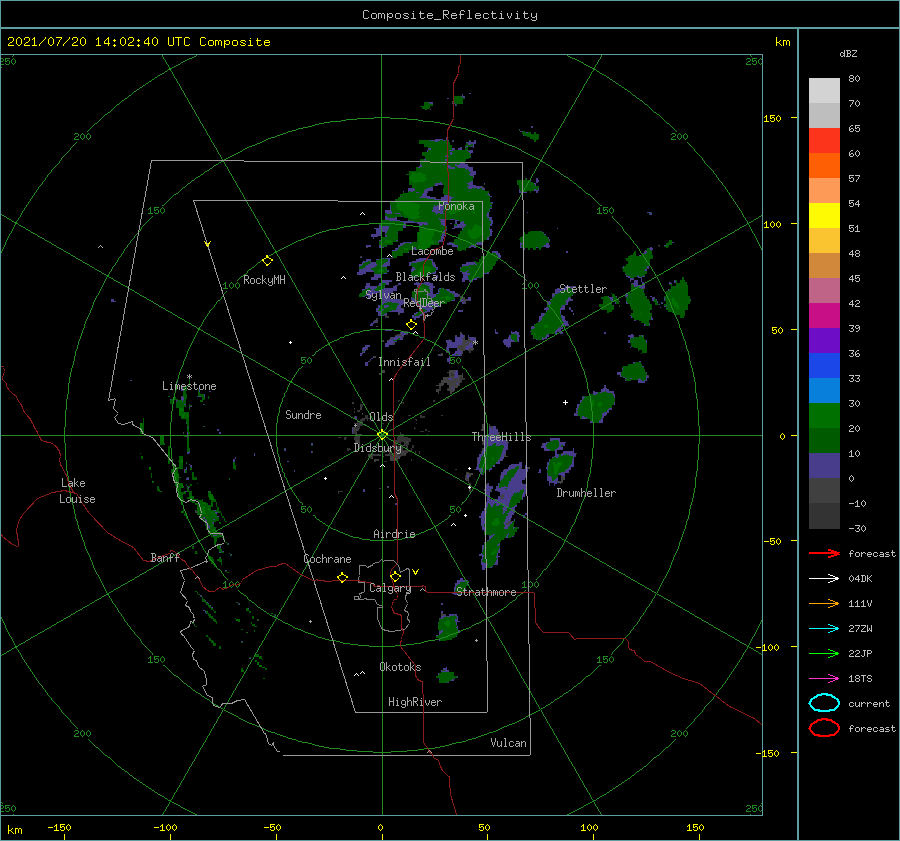Click the yellow diamond marker near RockyMH
900x841 pixels.
tap(267, 261)
